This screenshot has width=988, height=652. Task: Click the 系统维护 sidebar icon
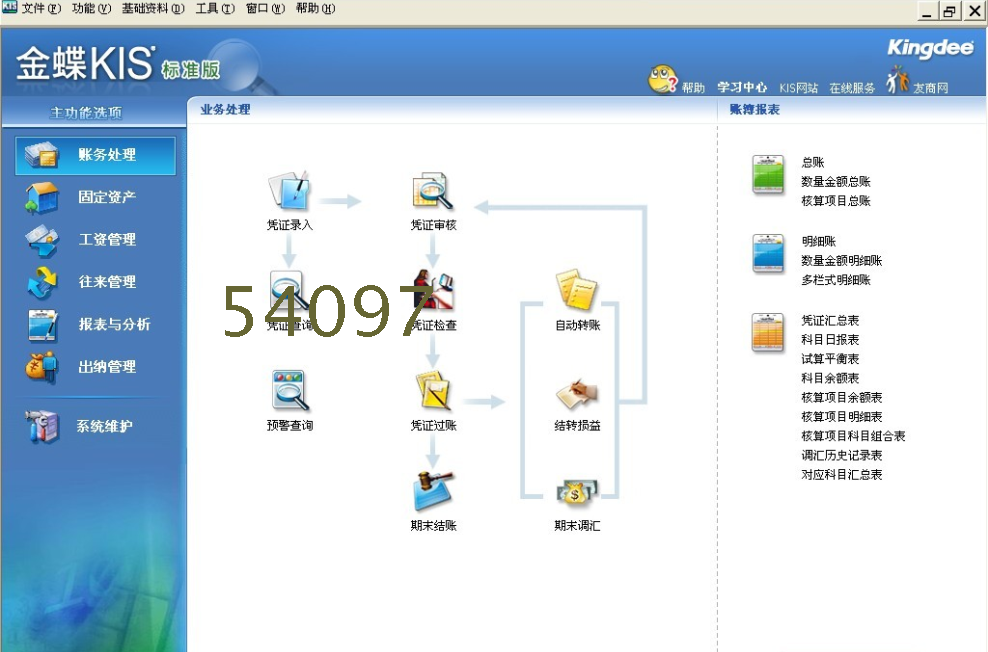pyautogui.click(x=42, y=426)
